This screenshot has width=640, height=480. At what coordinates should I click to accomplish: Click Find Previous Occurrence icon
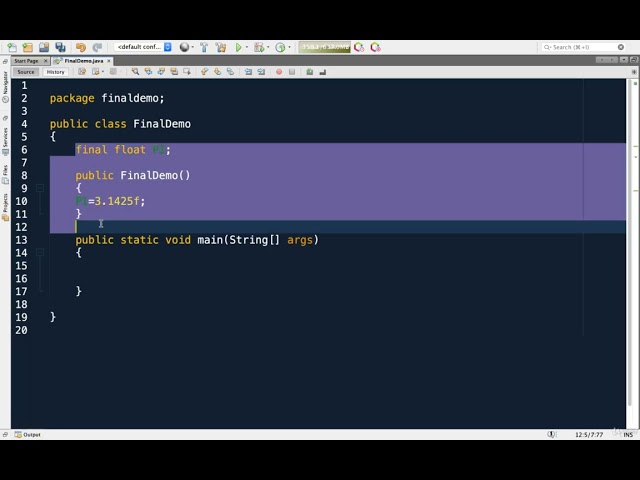148,72
